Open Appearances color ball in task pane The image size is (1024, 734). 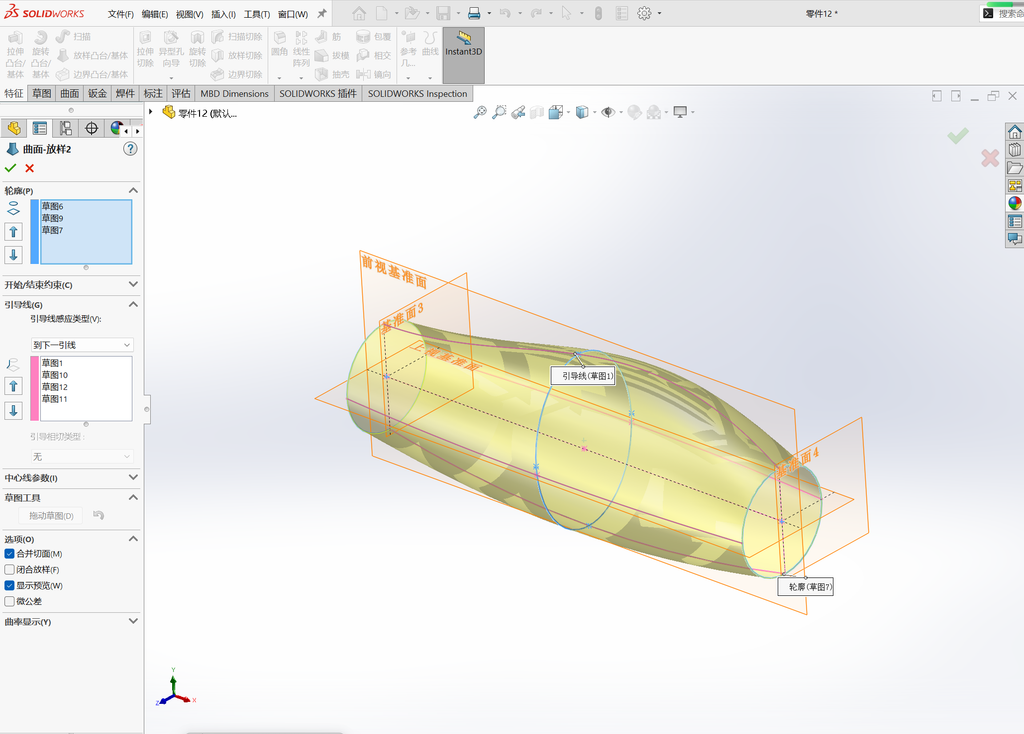(x=1014, y=203)
